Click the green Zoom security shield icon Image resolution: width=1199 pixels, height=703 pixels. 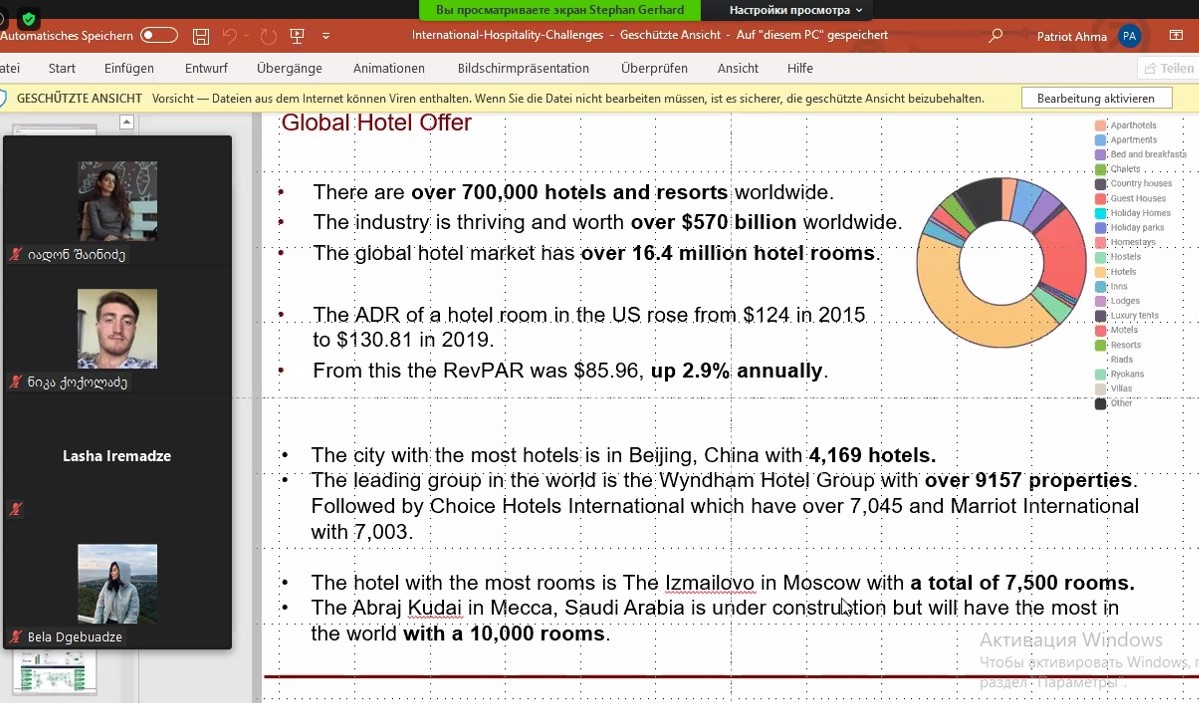tap(29, 18)
